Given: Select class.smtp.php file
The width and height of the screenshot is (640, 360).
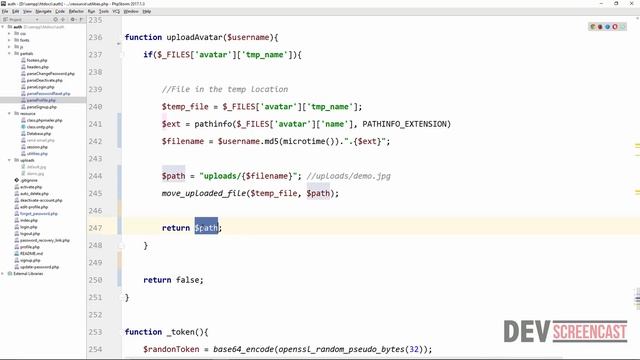Looking at the screenshot, I should click(x=37, y=127).
